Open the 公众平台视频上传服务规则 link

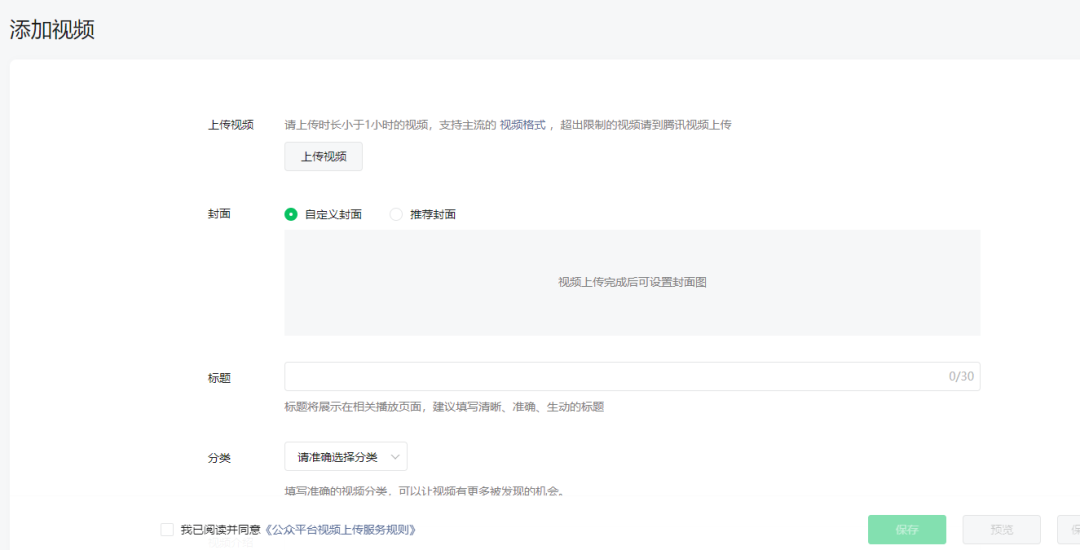340,530
